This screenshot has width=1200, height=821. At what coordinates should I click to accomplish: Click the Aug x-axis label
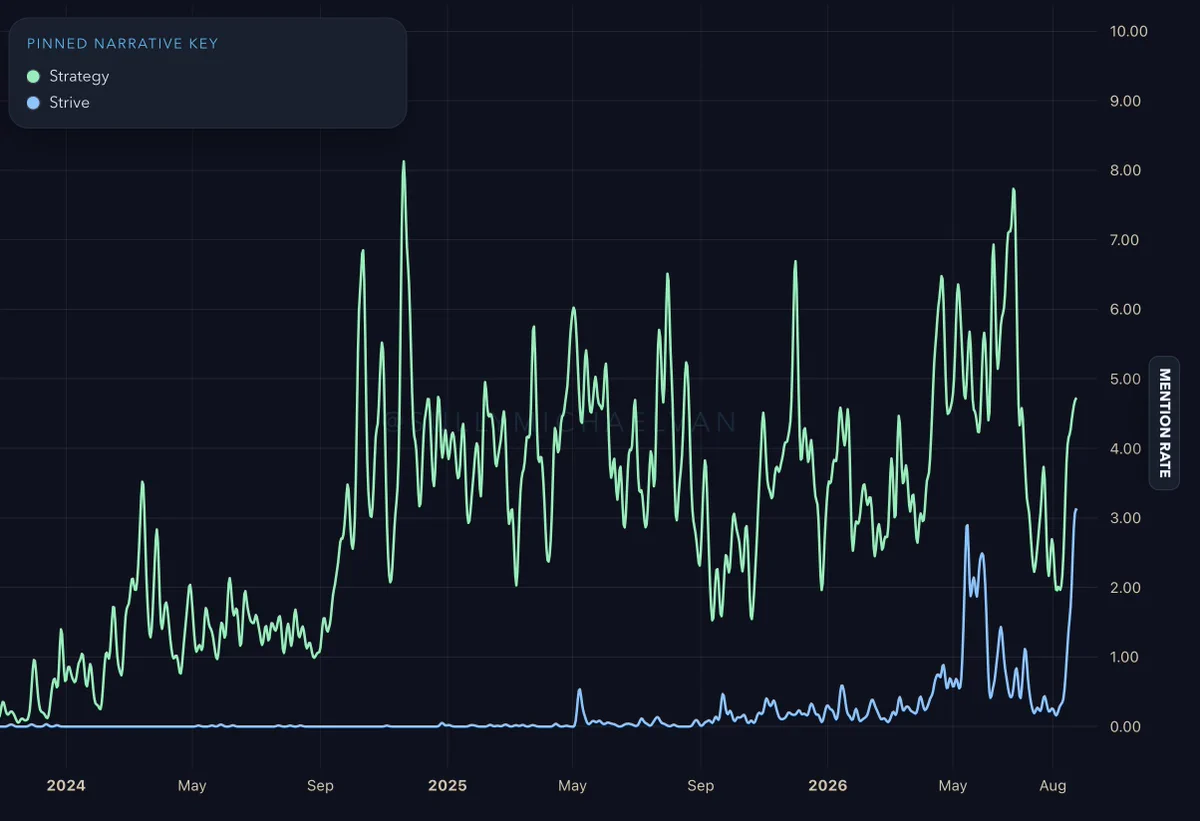coord(1053,785)
